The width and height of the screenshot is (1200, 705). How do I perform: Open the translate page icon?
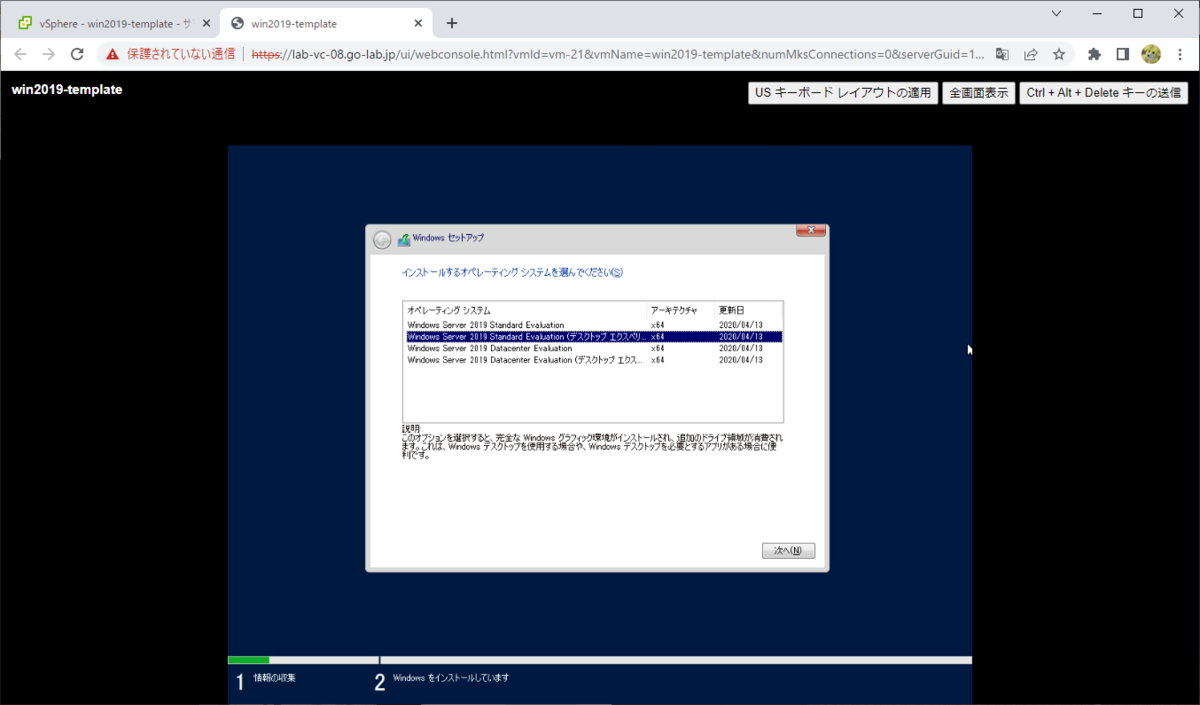click(x=1002, y=54)
